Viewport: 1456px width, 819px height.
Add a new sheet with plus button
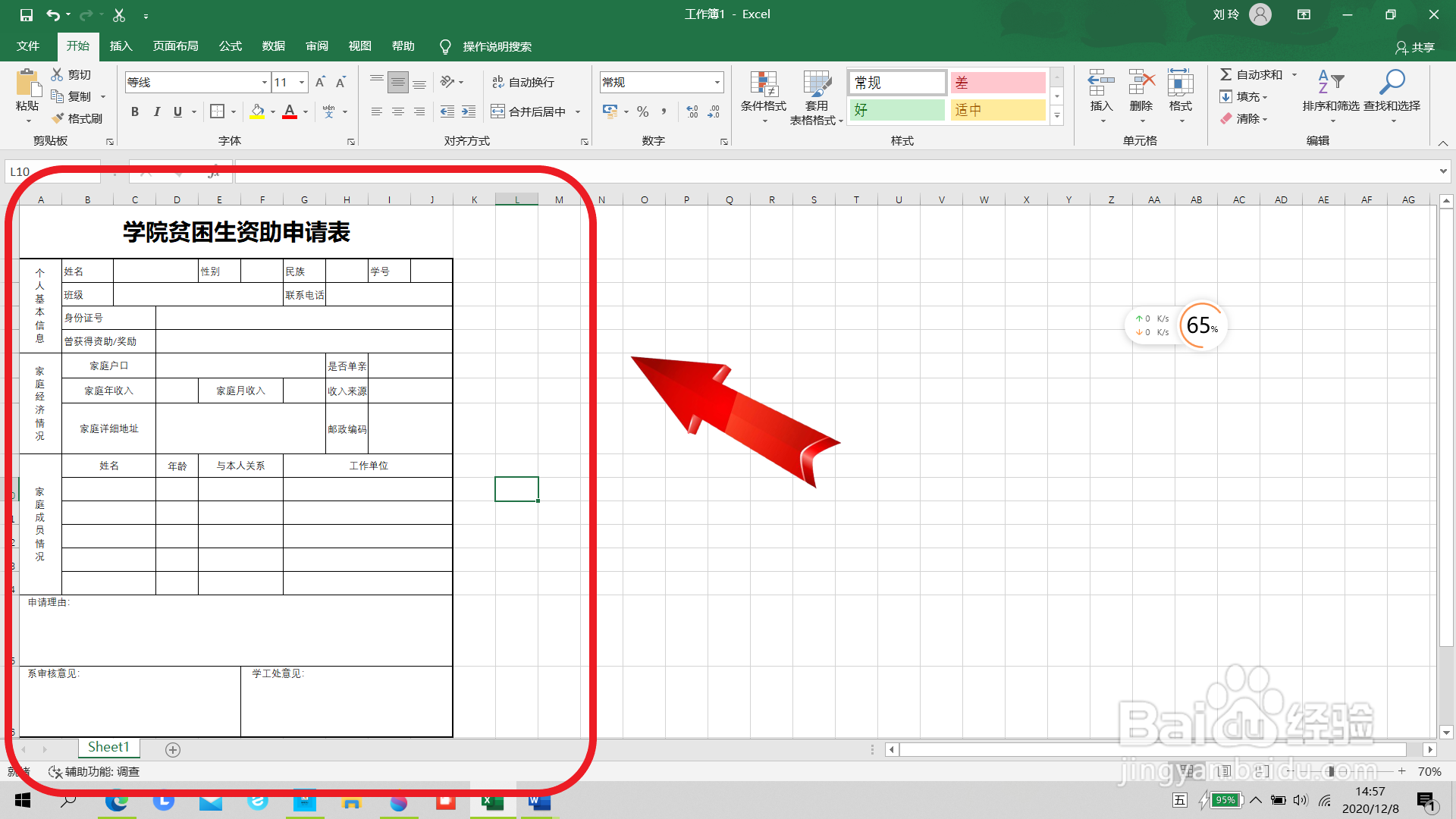(173, 749)
